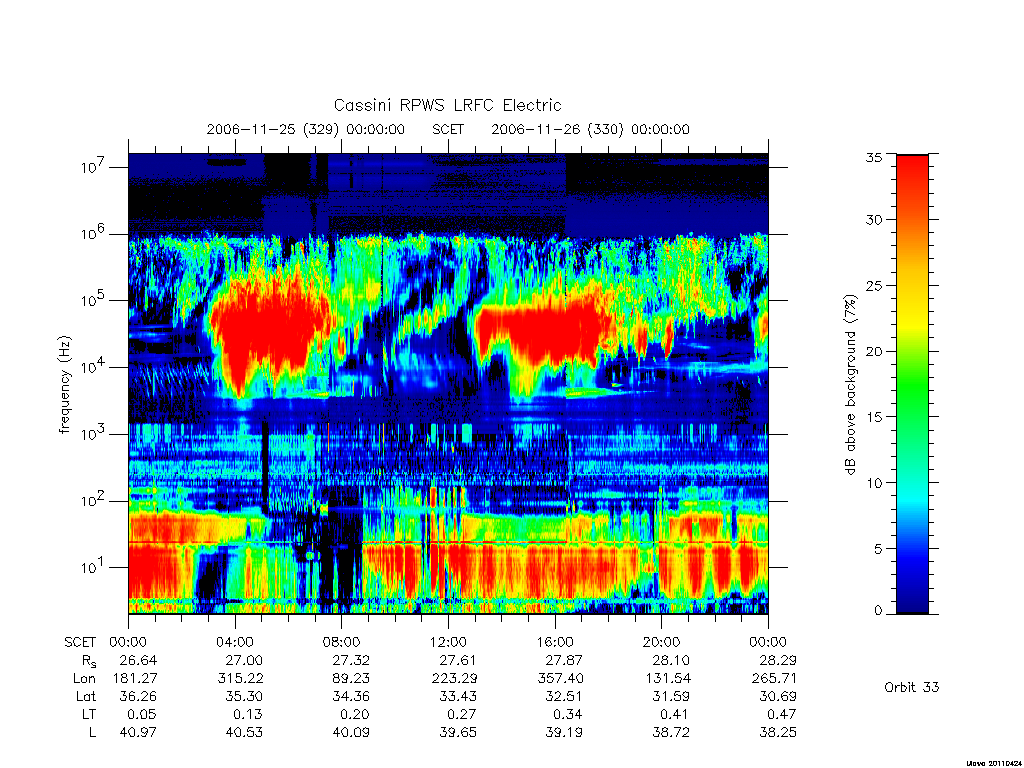
Task: Click the spectrogram plot image
Action: click(x=448, y=384)
